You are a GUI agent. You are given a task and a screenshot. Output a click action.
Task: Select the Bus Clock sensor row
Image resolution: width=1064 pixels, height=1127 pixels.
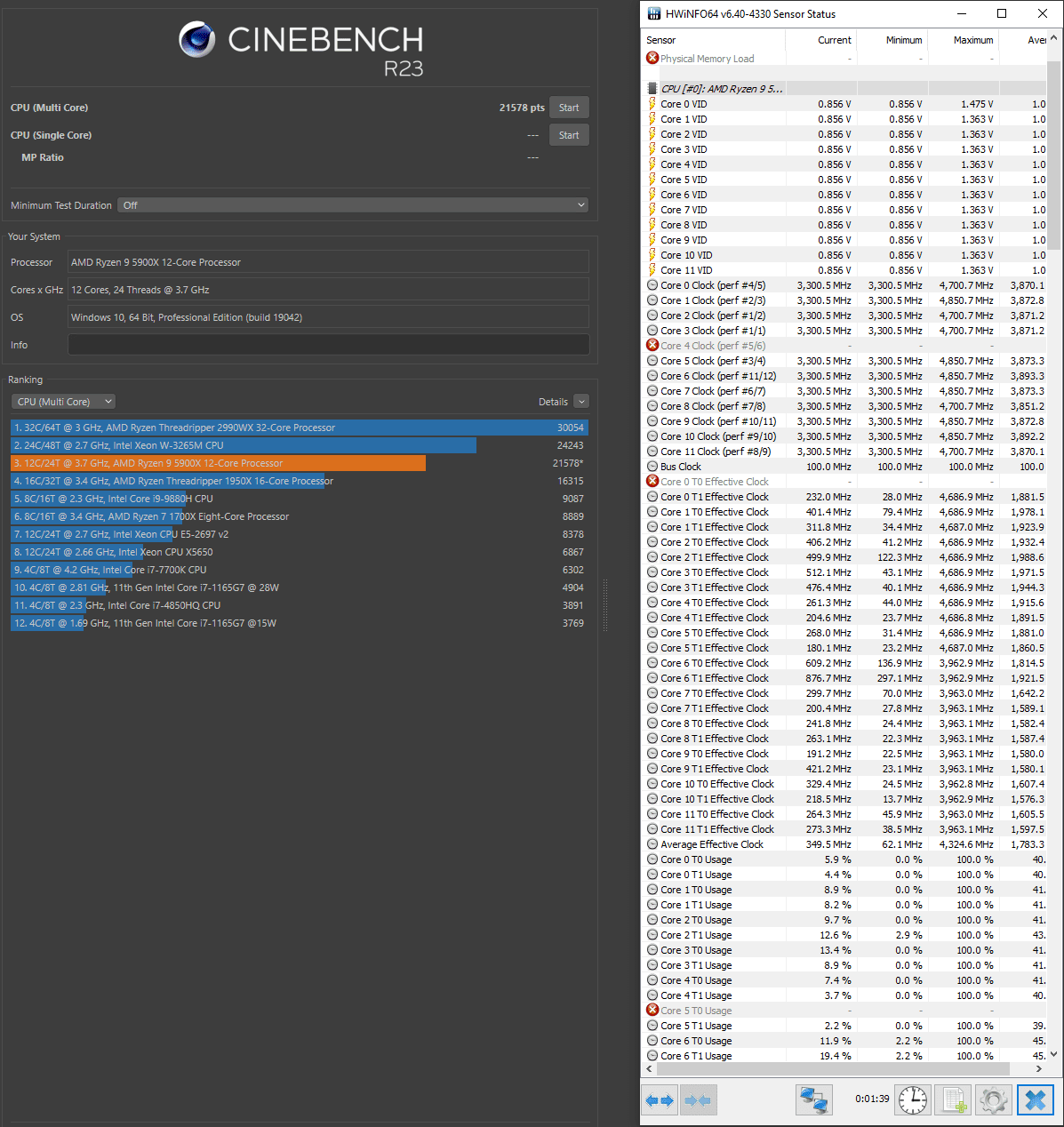[x=844, y=467]
